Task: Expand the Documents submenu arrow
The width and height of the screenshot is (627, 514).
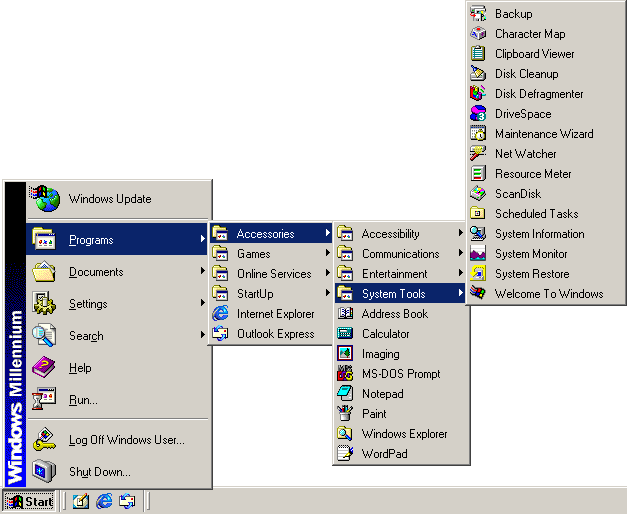Action: 202,271
